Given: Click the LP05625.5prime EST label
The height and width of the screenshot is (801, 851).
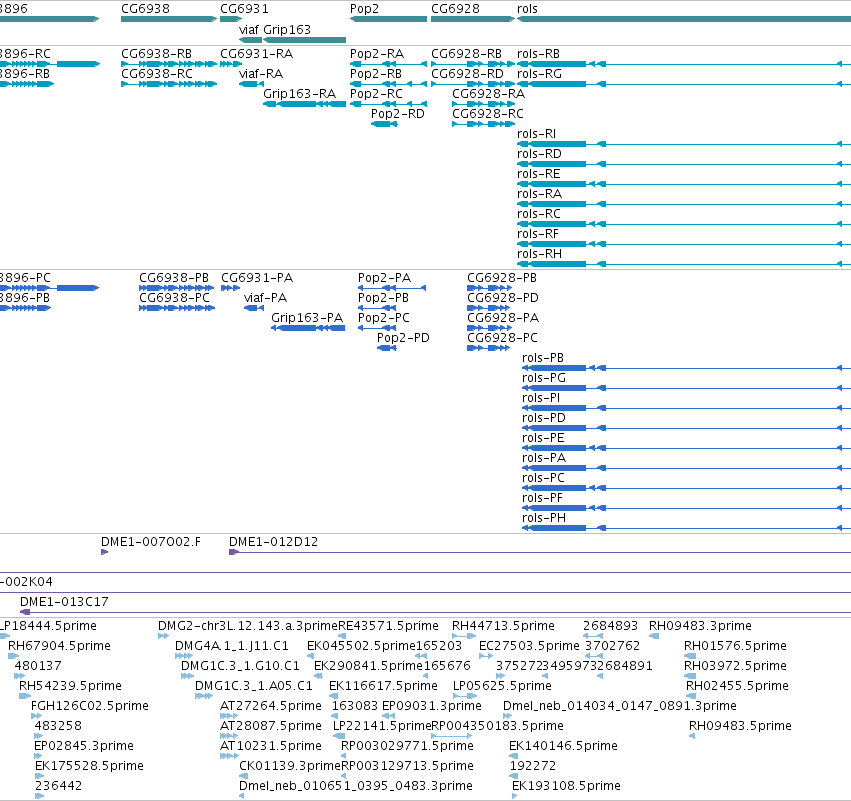Looking at the screenshot, I should [x=502, y=686].
